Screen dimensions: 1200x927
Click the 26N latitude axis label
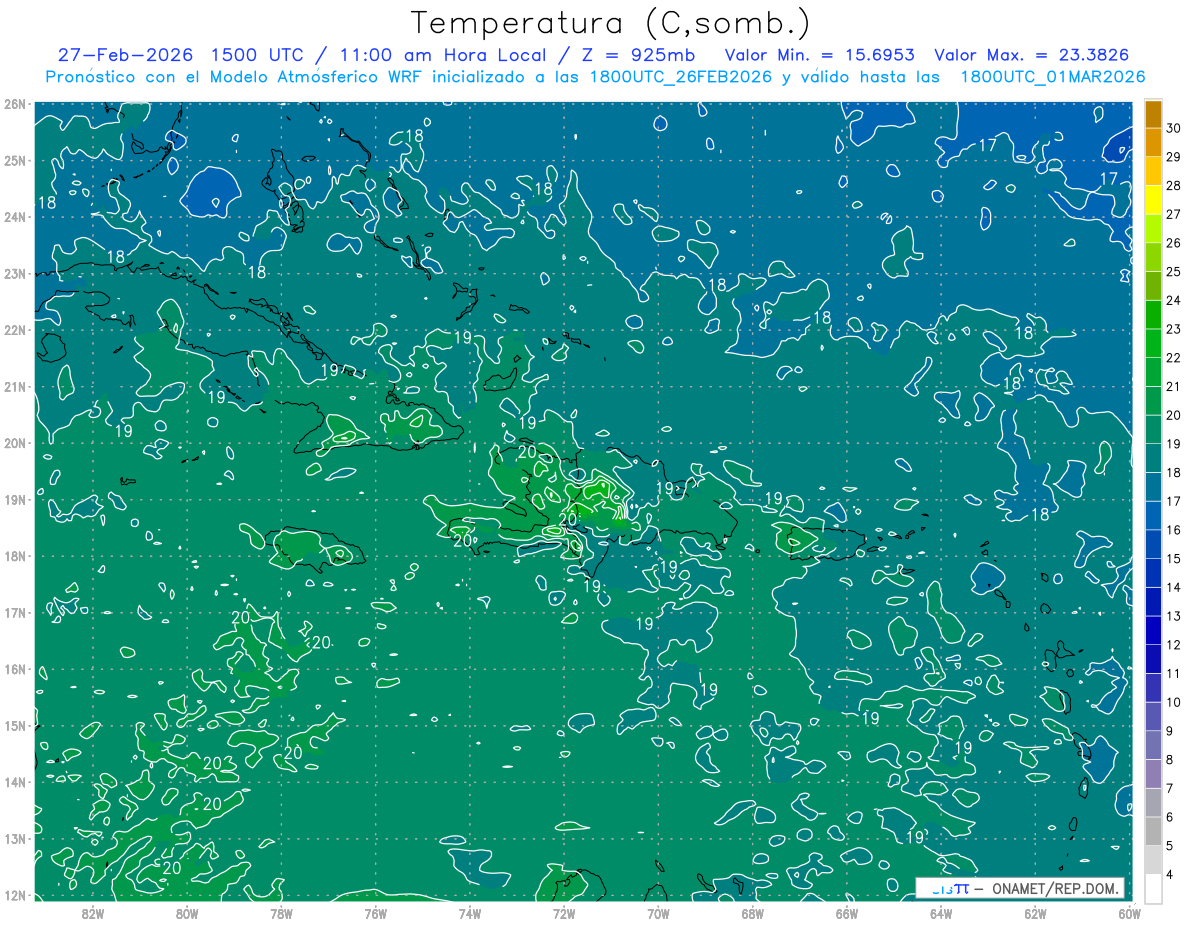click(15, 104)
